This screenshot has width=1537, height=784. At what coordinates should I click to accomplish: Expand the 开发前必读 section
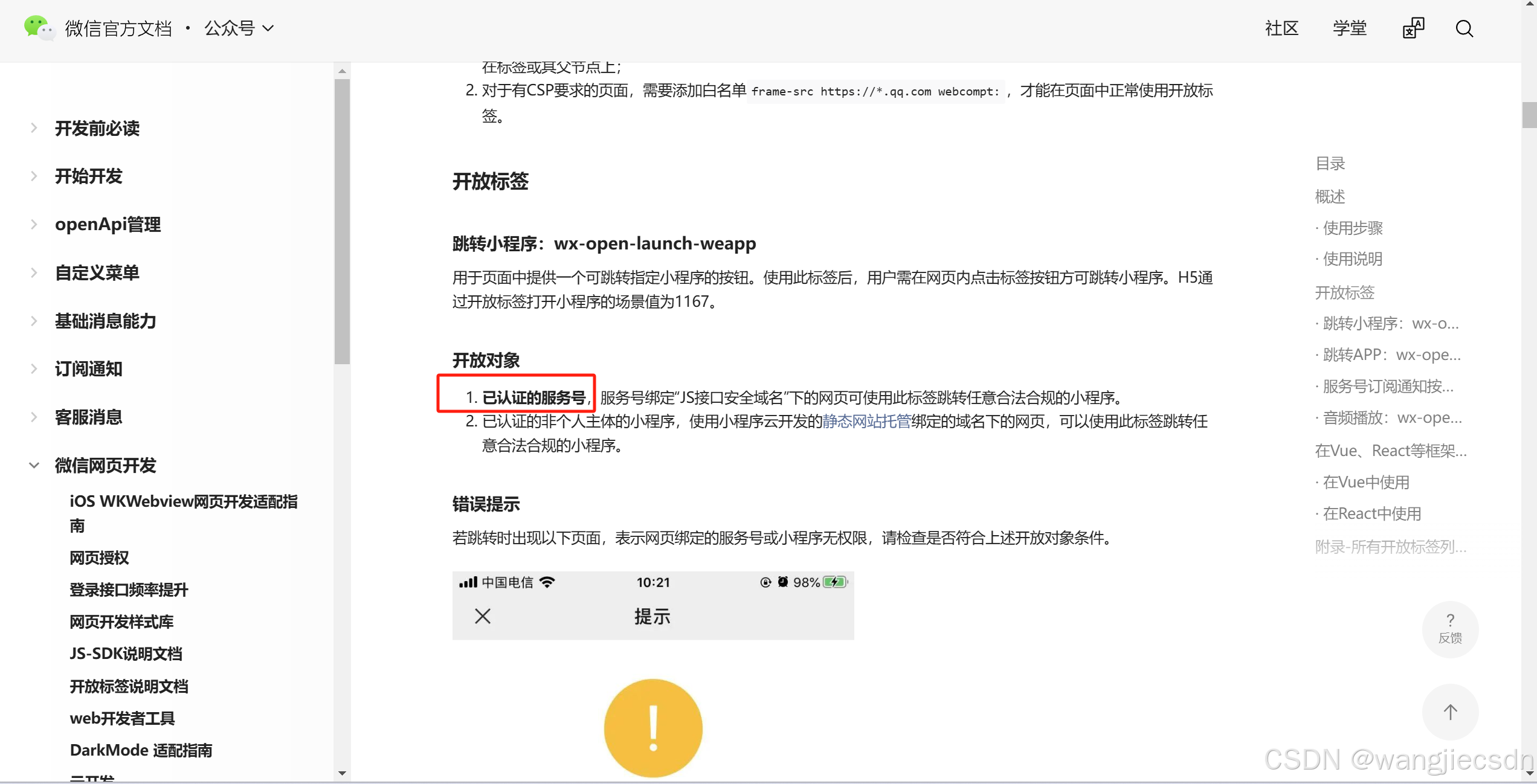(97, 128)
